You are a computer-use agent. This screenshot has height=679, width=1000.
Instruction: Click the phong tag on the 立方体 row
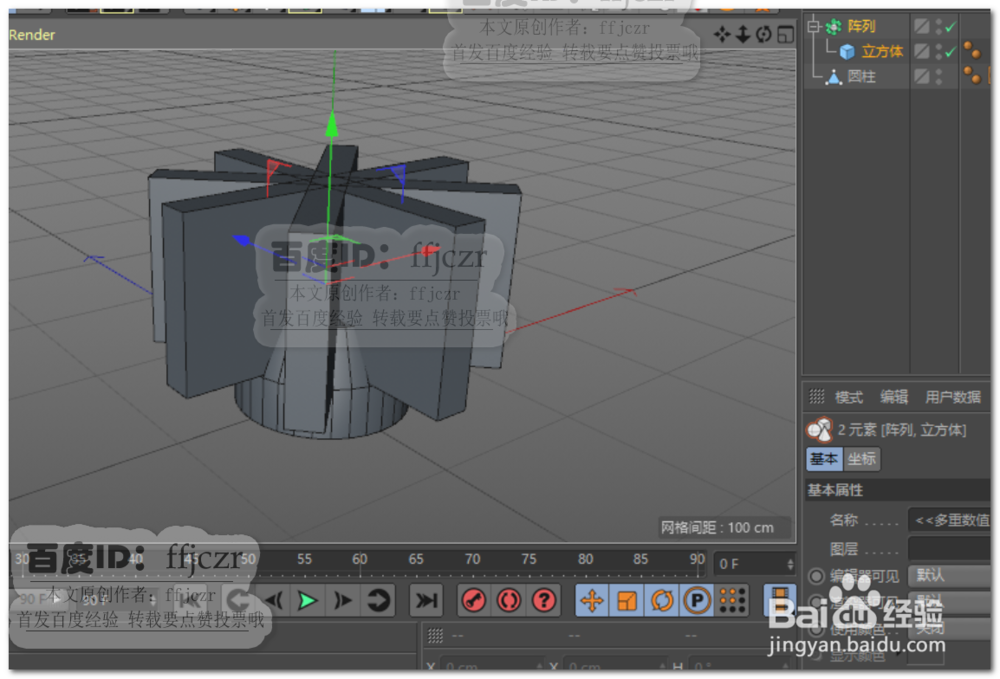[971, 50]
